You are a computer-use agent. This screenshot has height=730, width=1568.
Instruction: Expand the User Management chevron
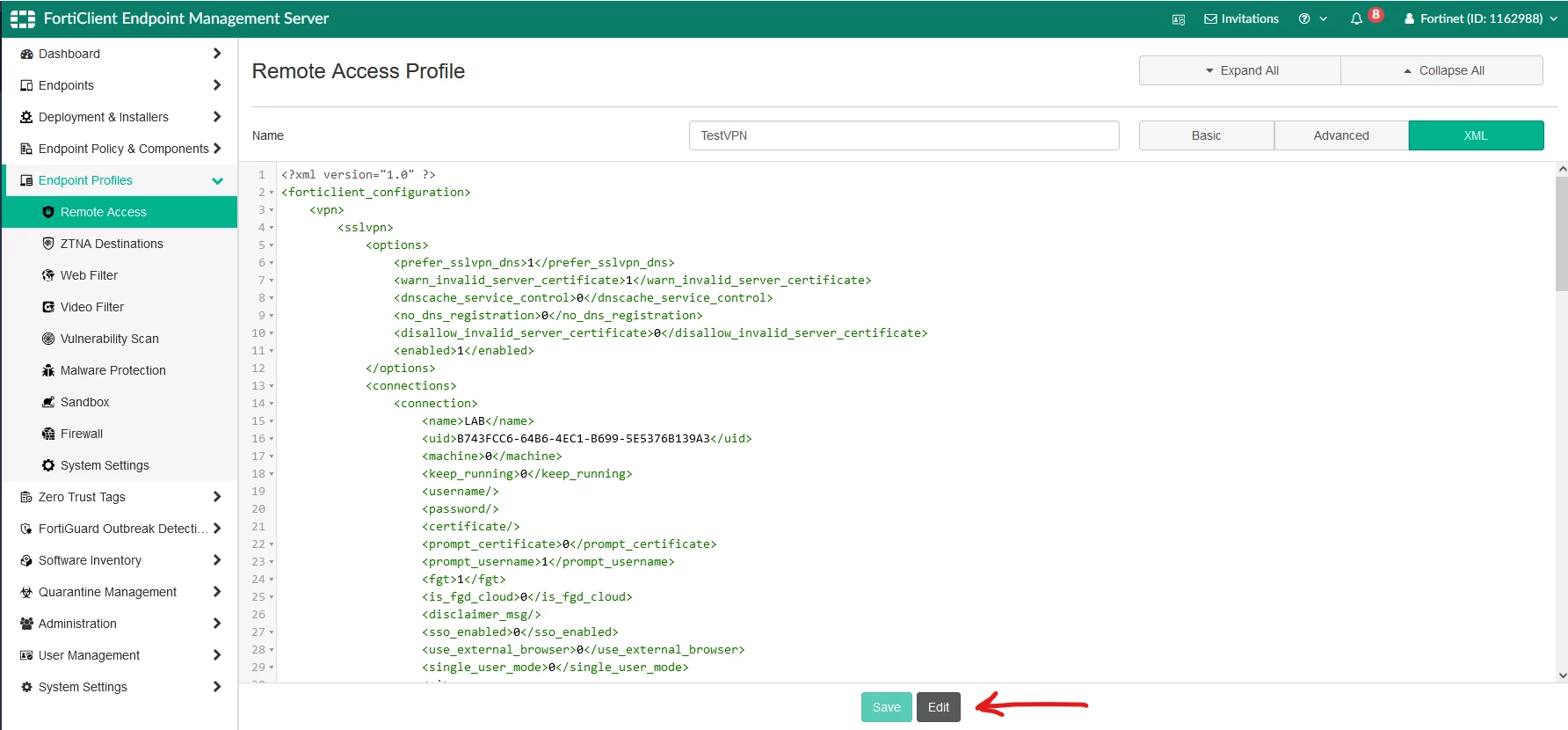click(217, 655)
